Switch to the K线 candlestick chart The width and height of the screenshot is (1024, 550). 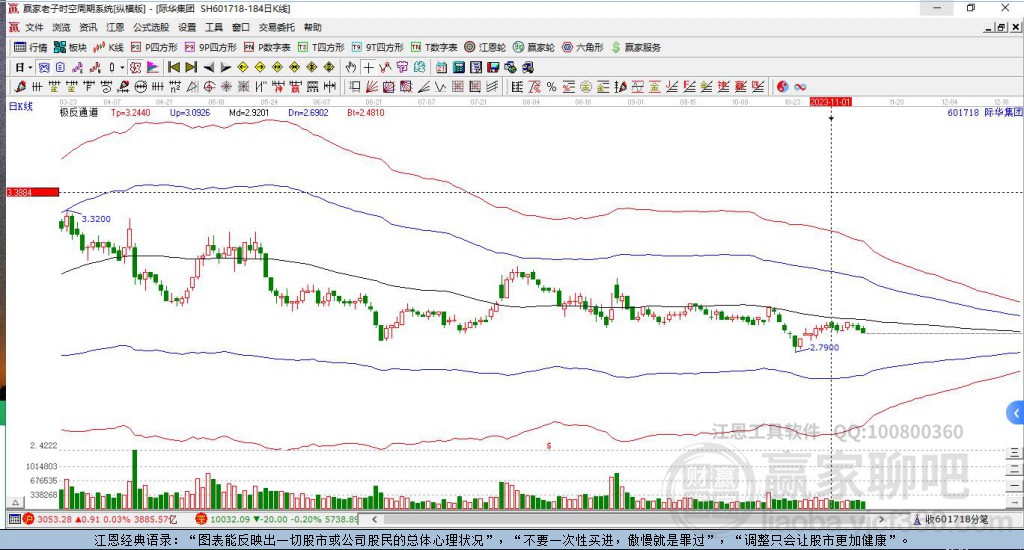point(108,47)
